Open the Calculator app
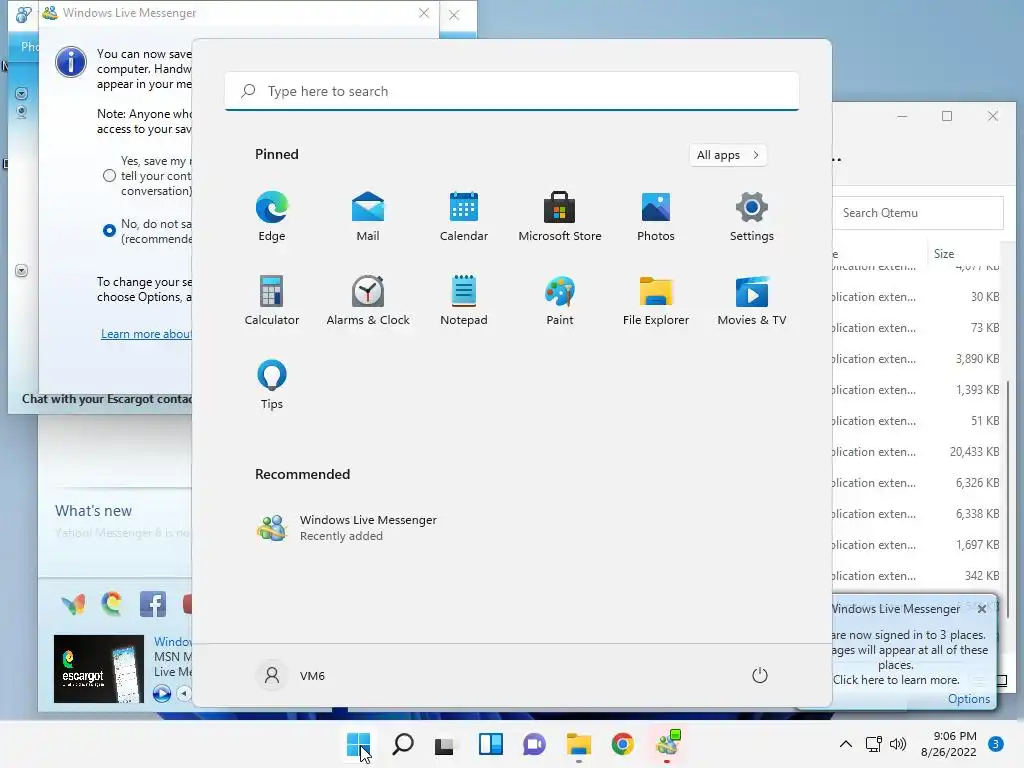 coord(272,300)
